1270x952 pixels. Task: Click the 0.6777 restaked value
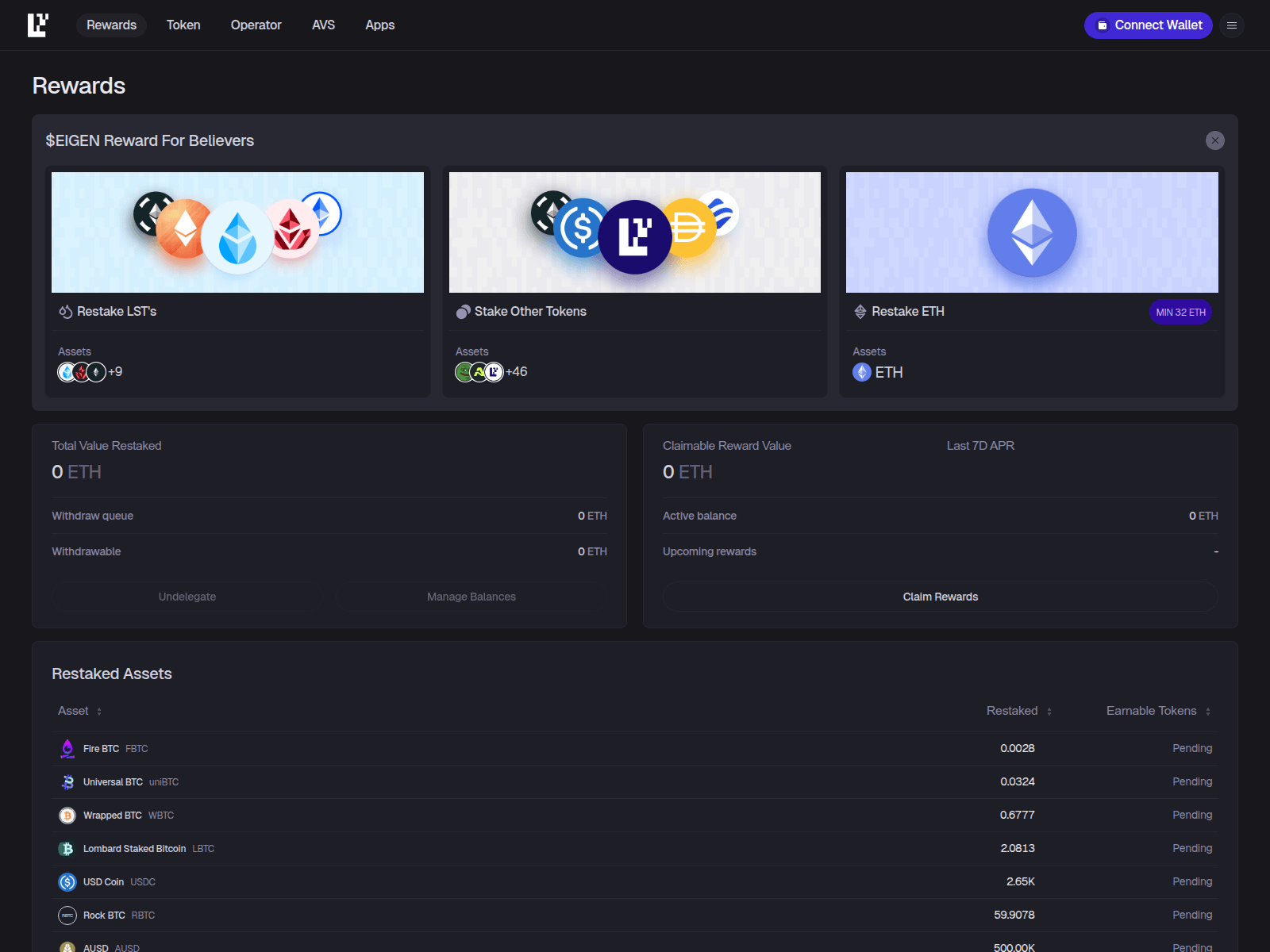pos(1017,815)
